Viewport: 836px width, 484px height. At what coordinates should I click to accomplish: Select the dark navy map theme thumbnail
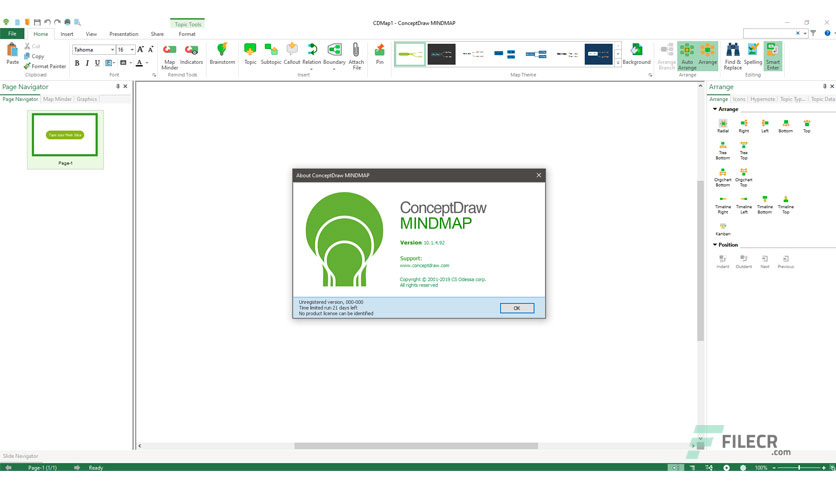point(599,54)
